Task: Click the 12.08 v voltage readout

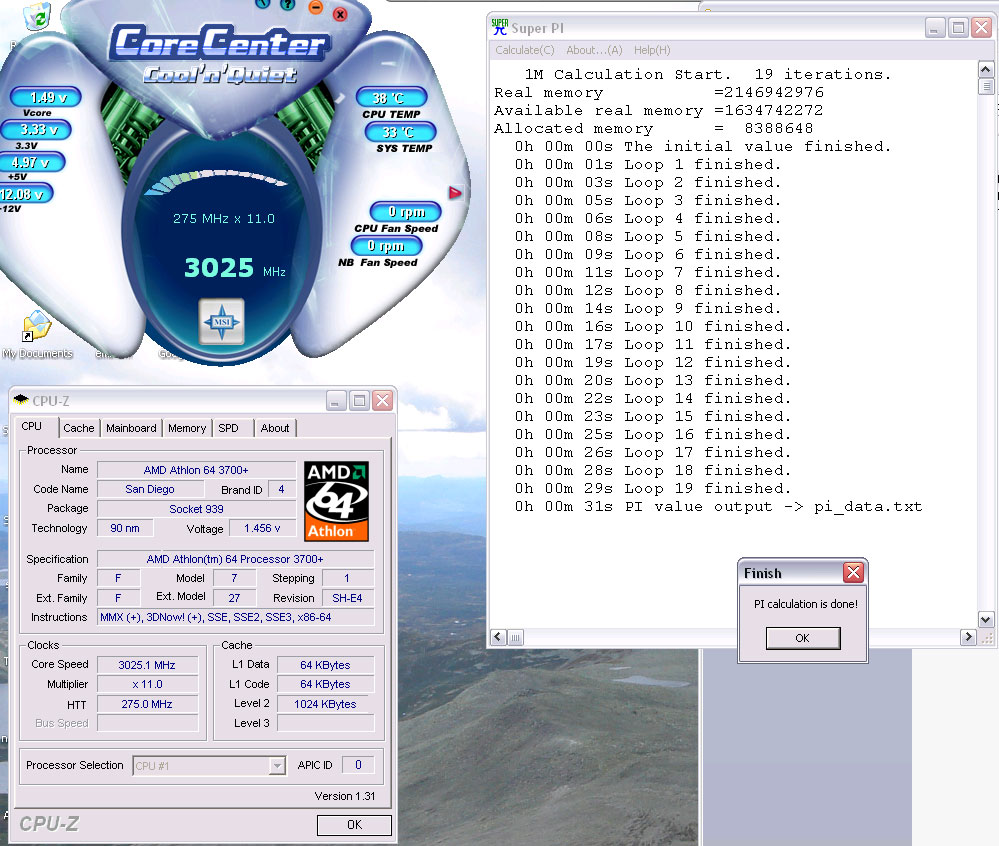Action: 24,194
